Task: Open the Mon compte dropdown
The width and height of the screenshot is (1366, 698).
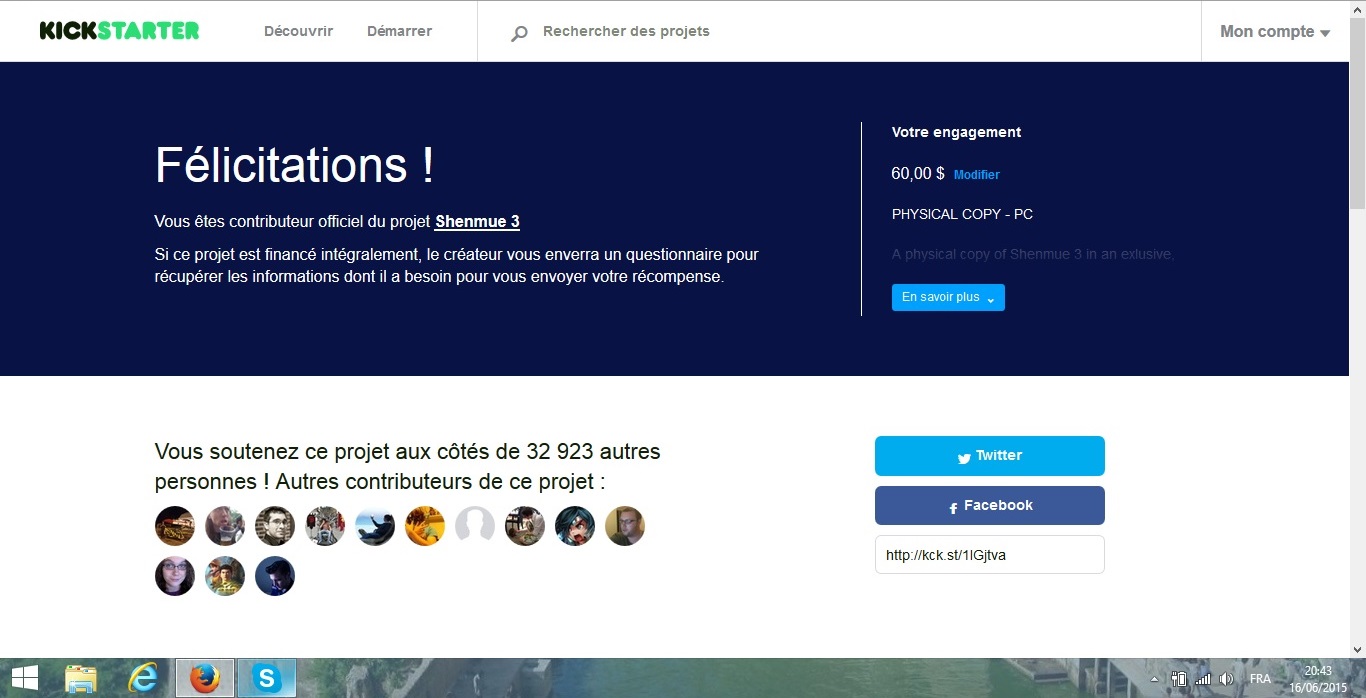Action: click(1274, 32)
